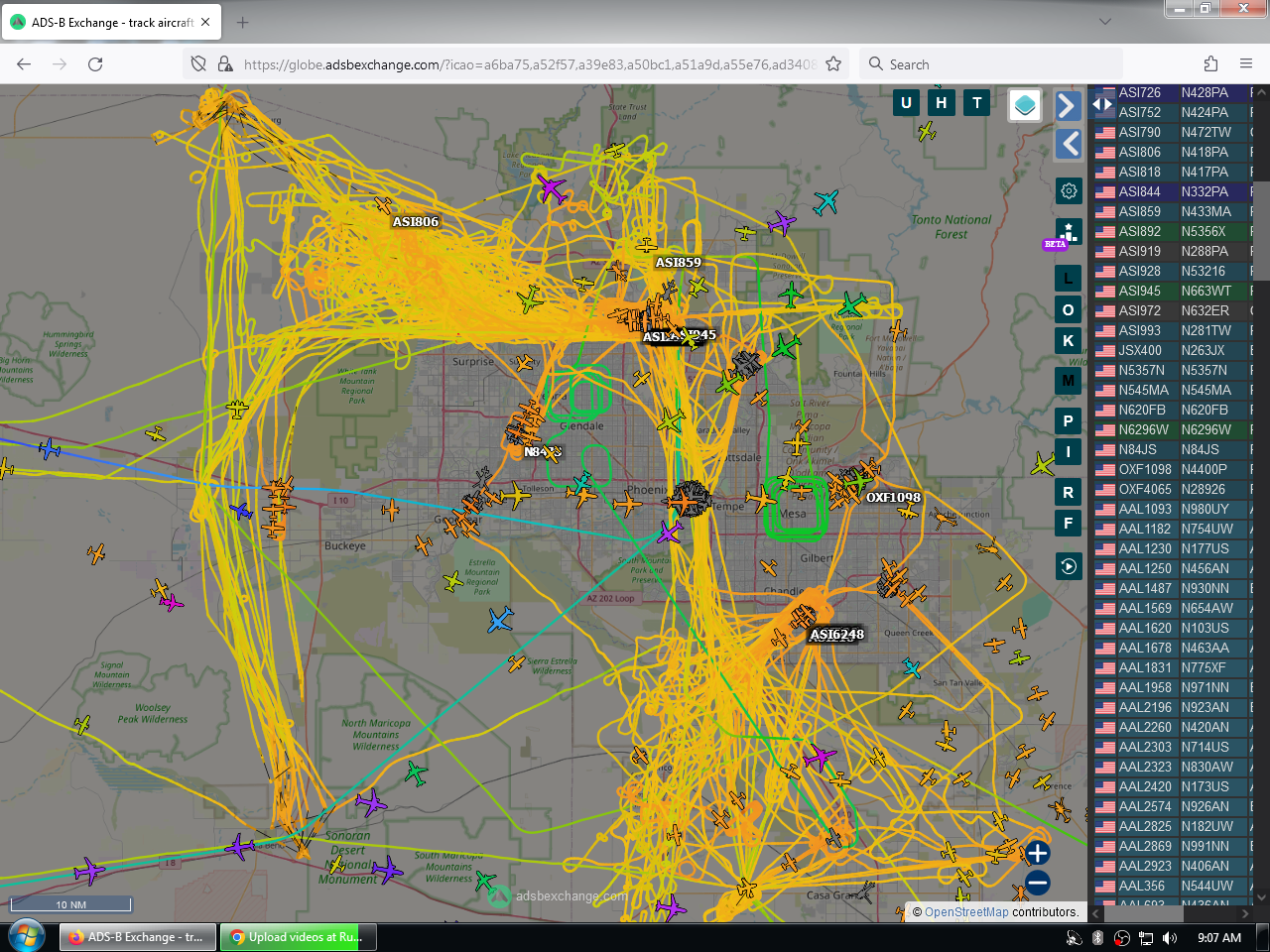Screen dimensions: 1270x952
Task: Open the extensions puzzle icon
Action: click(x=1210, y=63)
